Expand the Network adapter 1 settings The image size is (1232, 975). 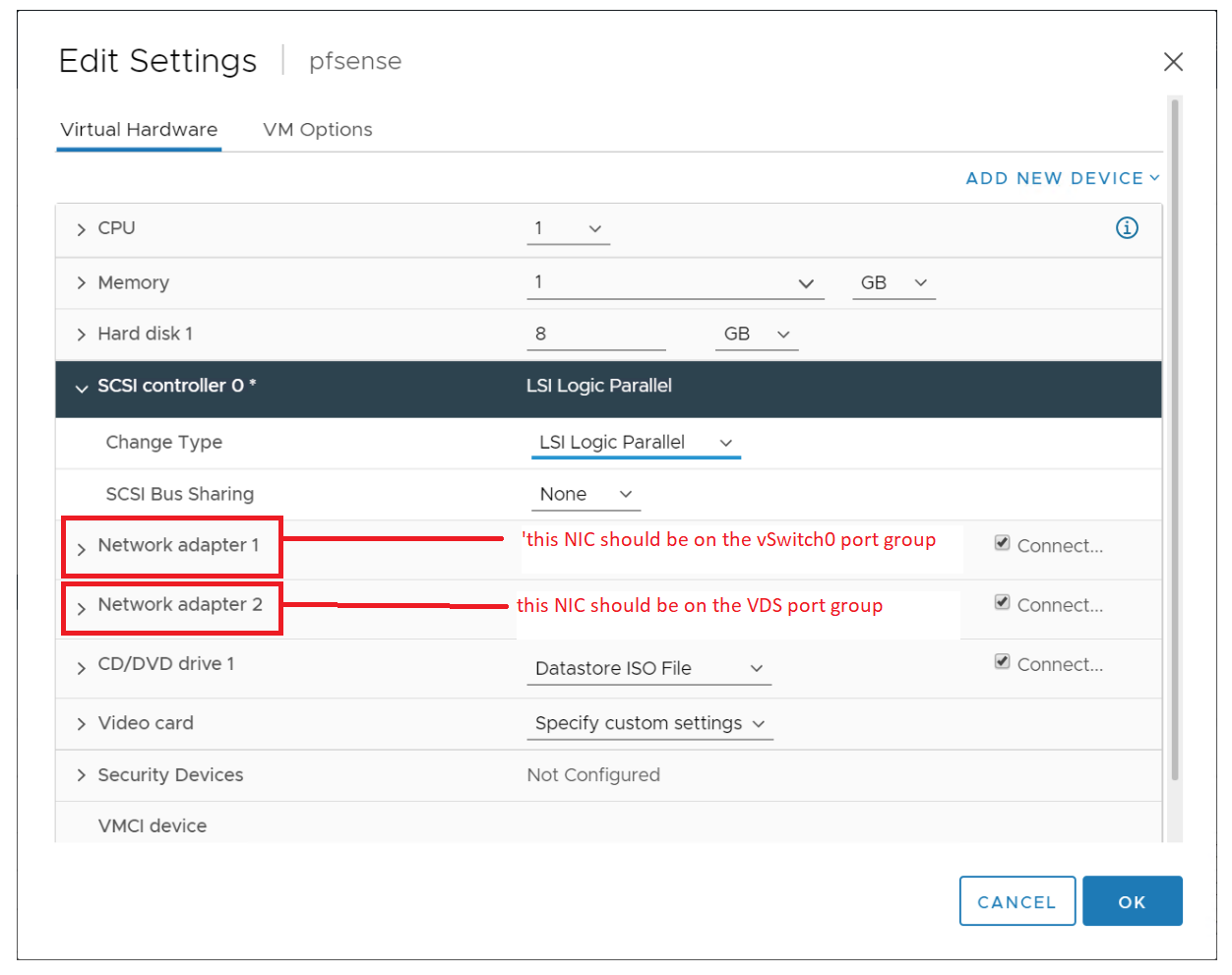point(82,545)
